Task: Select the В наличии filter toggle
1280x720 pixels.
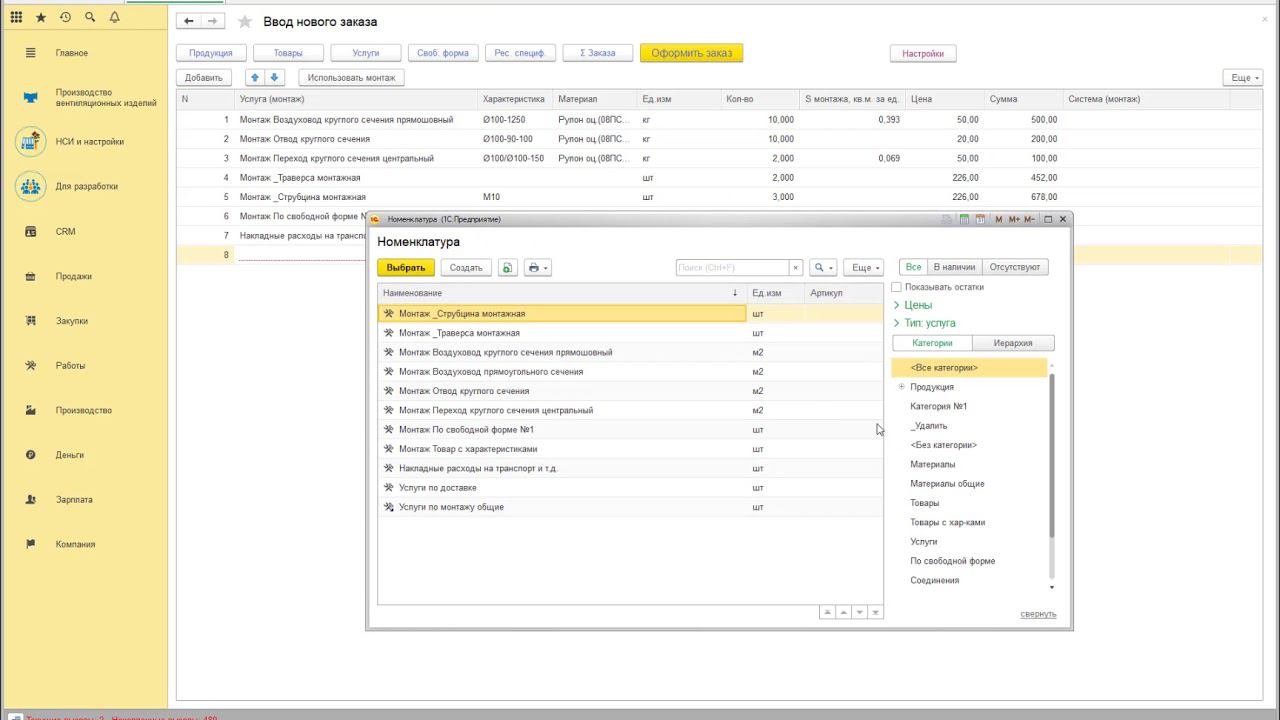Action: coord(954,267)
